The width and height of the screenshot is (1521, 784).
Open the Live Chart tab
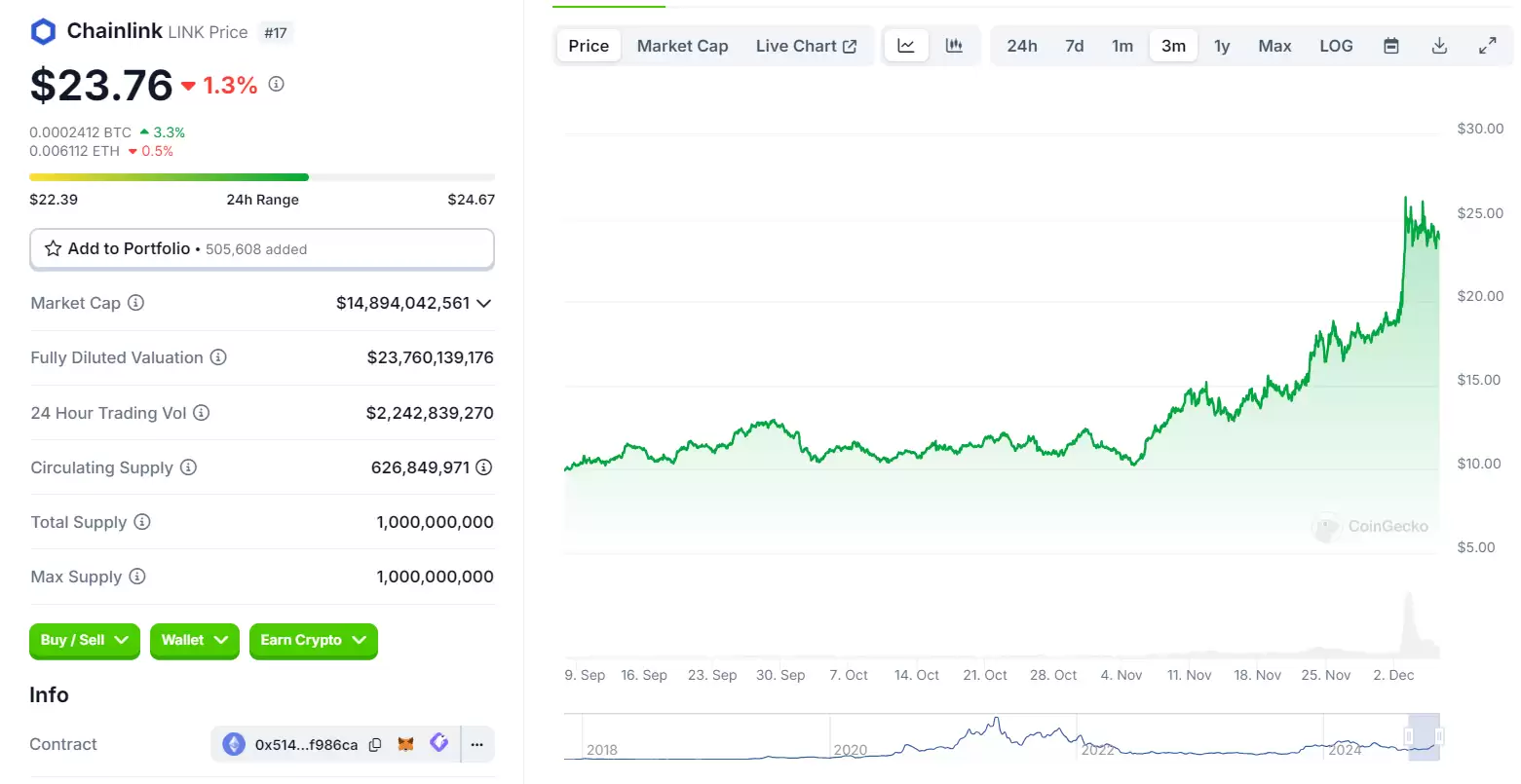click(806, 46)
